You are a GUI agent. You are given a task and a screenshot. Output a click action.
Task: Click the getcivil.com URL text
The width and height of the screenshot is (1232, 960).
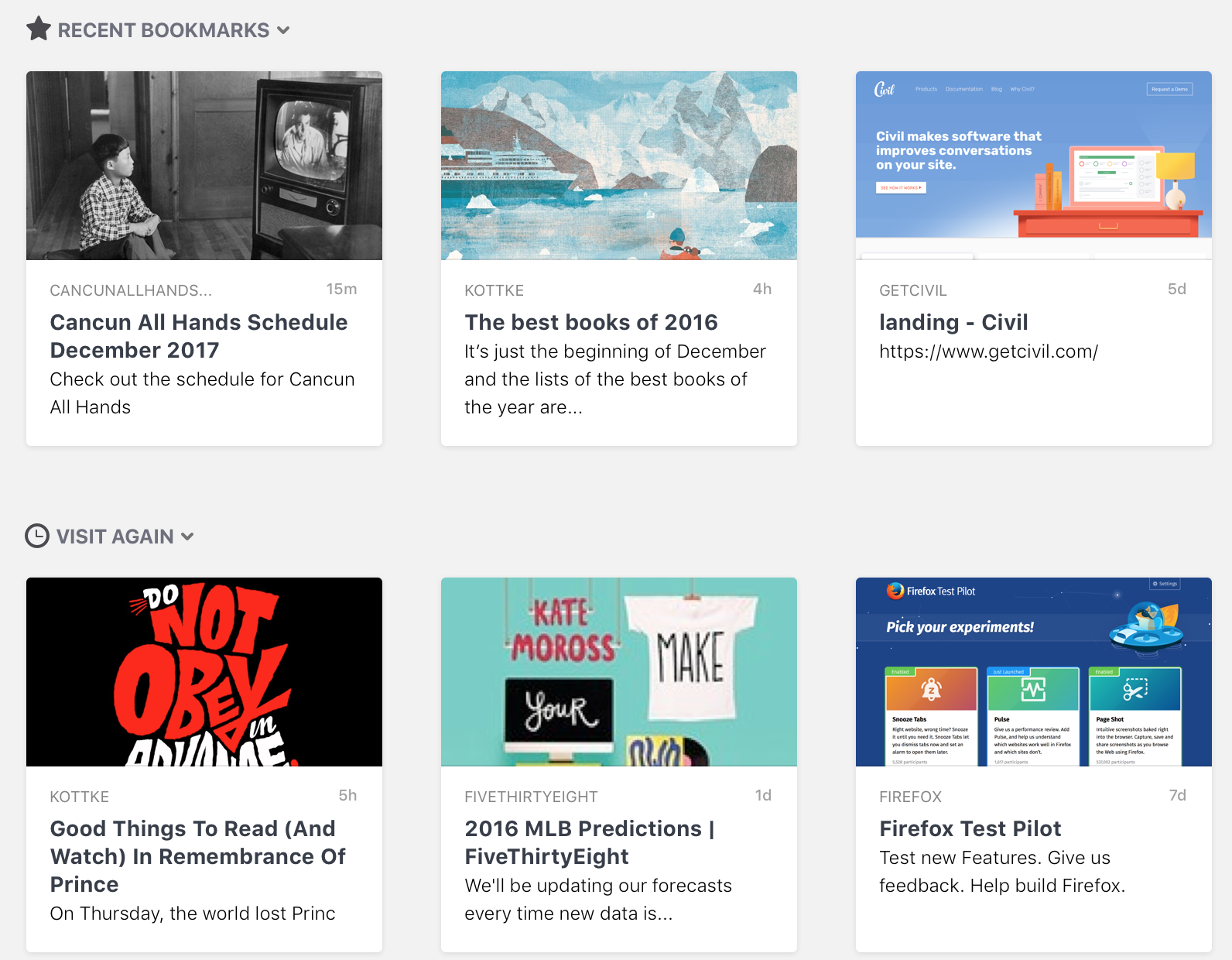pos(988,351)
